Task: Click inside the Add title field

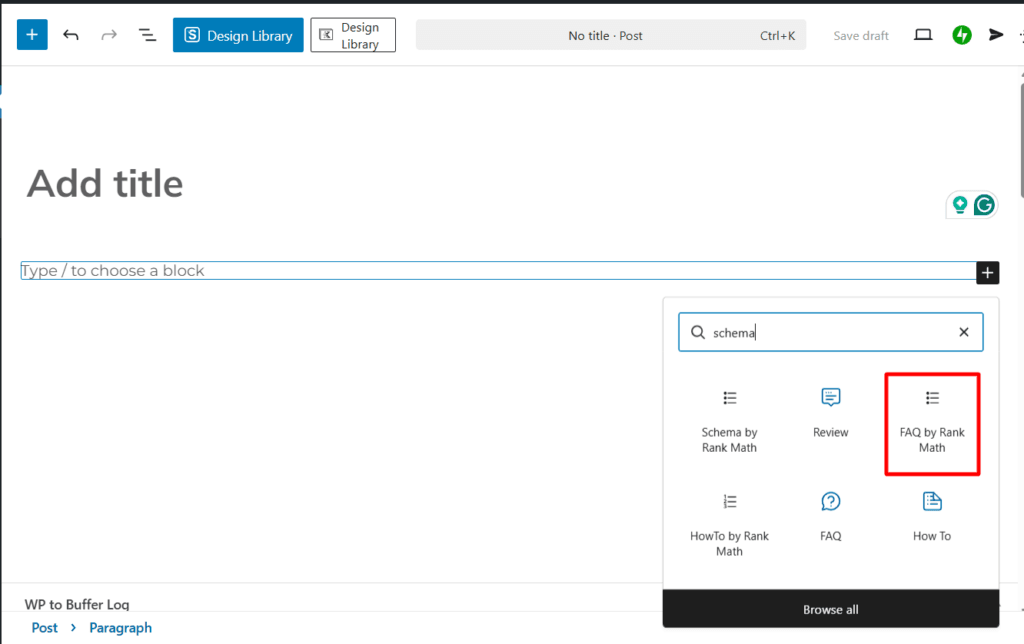Action: point(104,183)
